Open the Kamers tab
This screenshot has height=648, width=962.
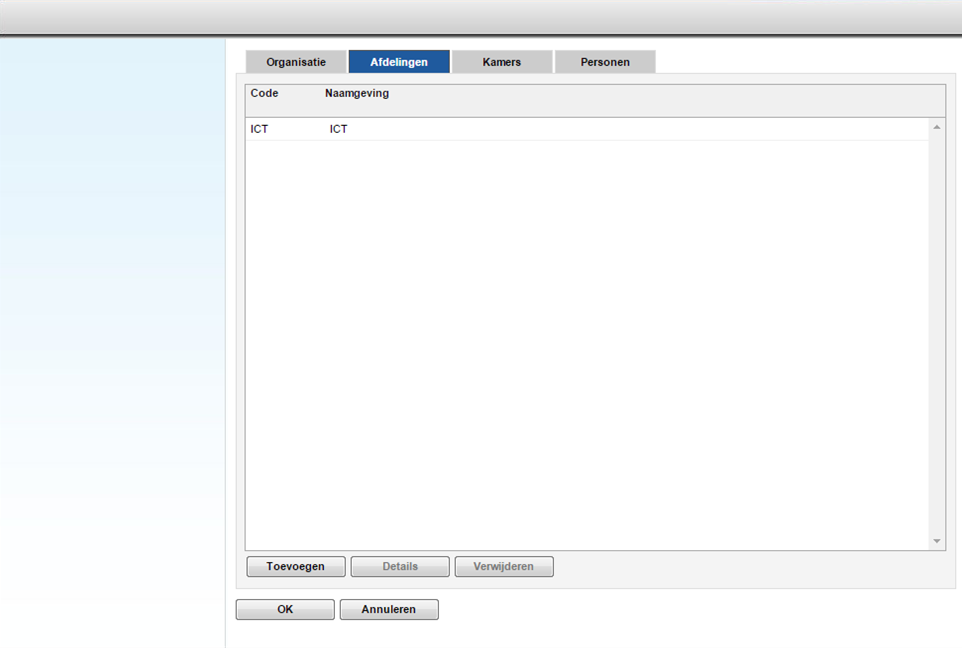coord(502,62)
